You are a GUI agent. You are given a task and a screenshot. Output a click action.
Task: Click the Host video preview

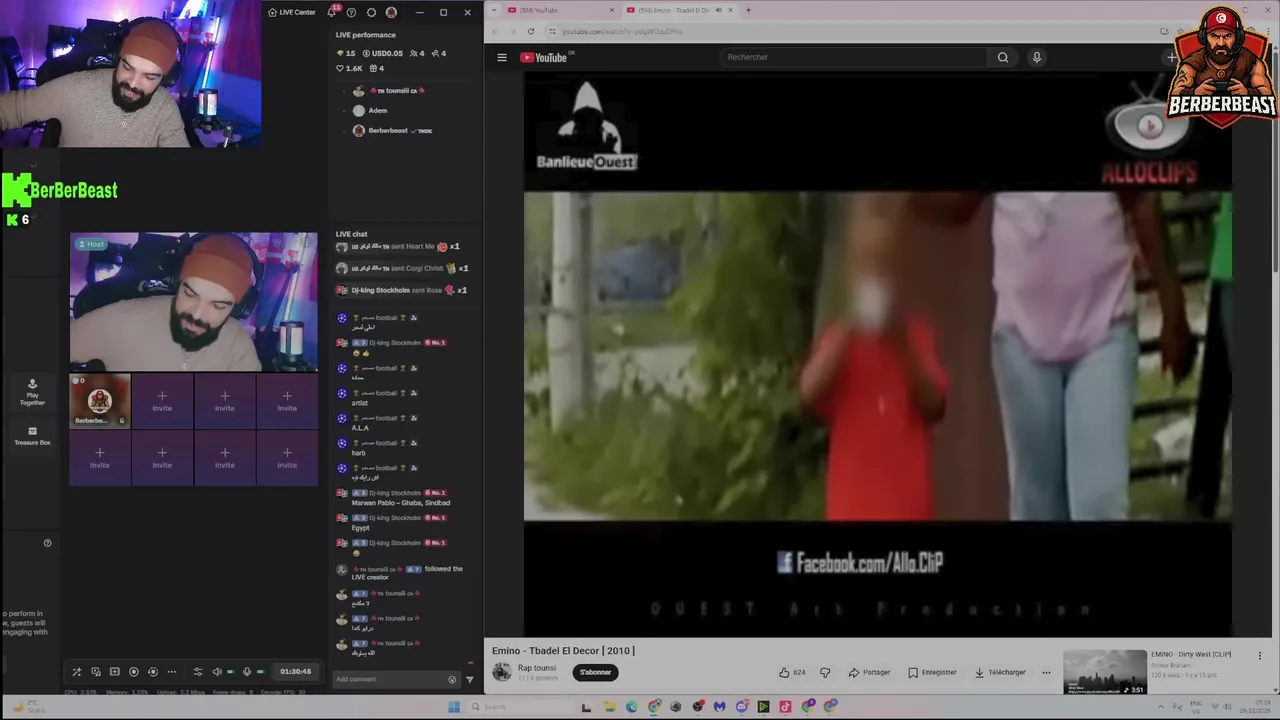coord(194,302)
